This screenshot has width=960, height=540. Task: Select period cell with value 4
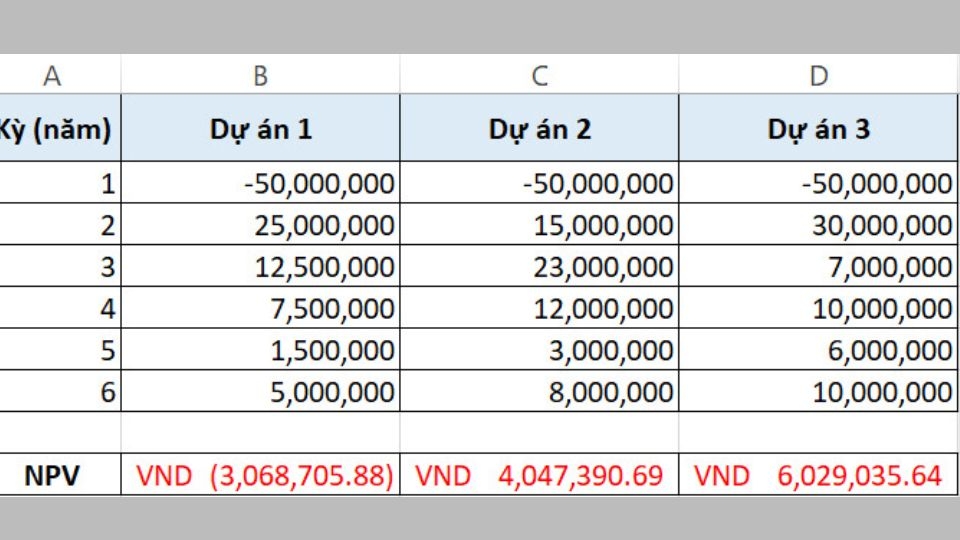click(60, 307)
